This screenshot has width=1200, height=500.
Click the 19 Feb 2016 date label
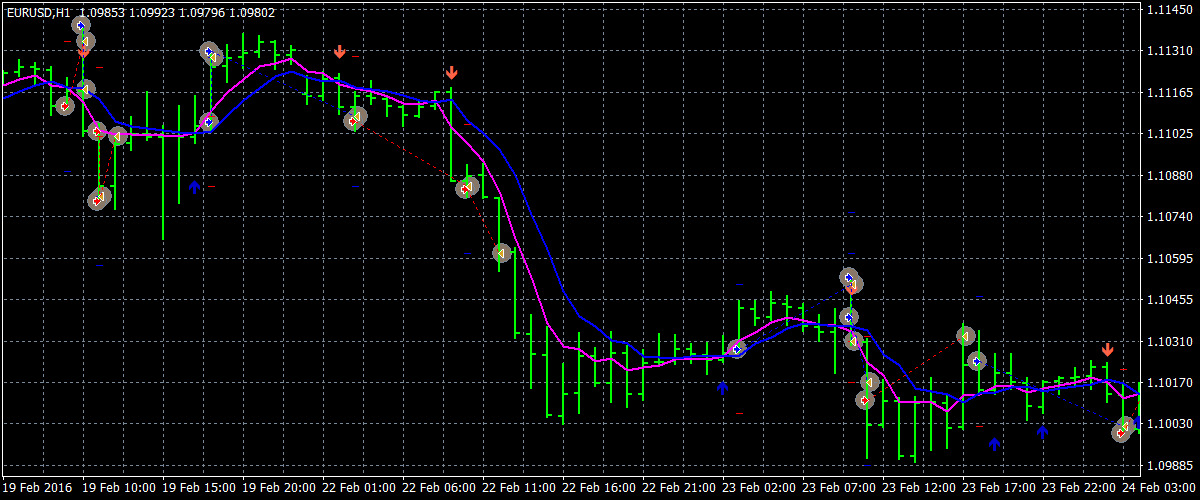[x=38, y=488]
